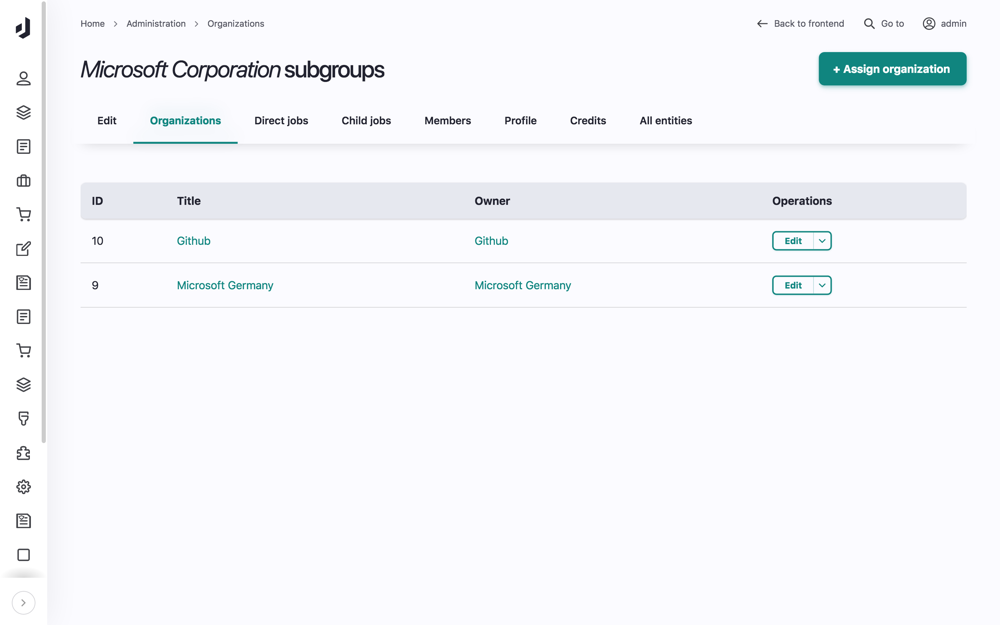Viewport: 1000px width, 625px height.
Task: Click the lower stacked-layers sidebar icon
Action: [24, 385]
